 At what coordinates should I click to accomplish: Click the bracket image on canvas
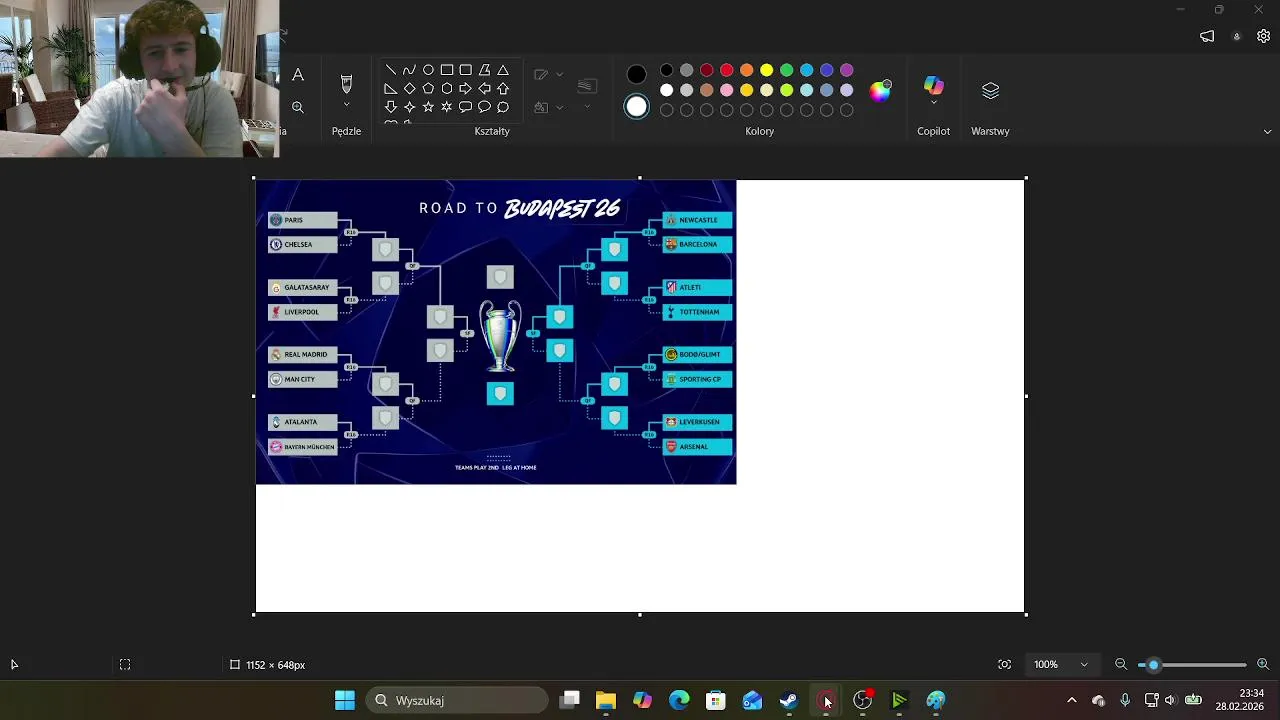coord(496,332)
